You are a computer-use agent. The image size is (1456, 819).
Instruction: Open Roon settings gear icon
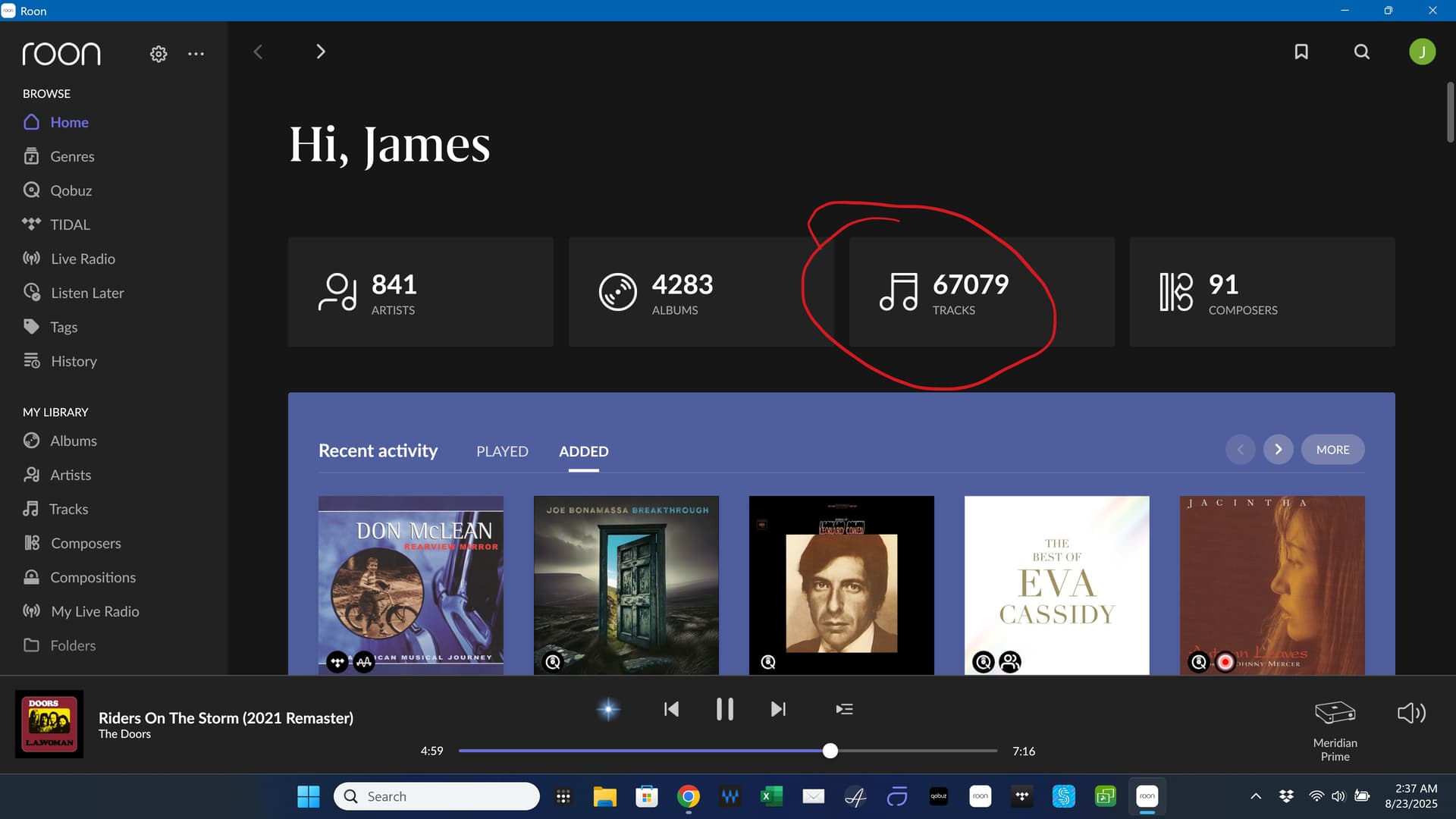click(158, 54)
